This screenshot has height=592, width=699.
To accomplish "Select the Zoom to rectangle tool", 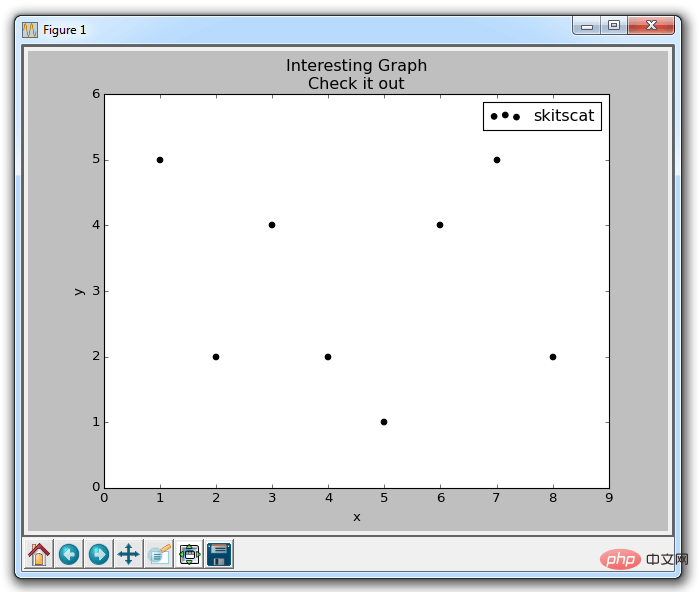I will click(x=159, y=554).
